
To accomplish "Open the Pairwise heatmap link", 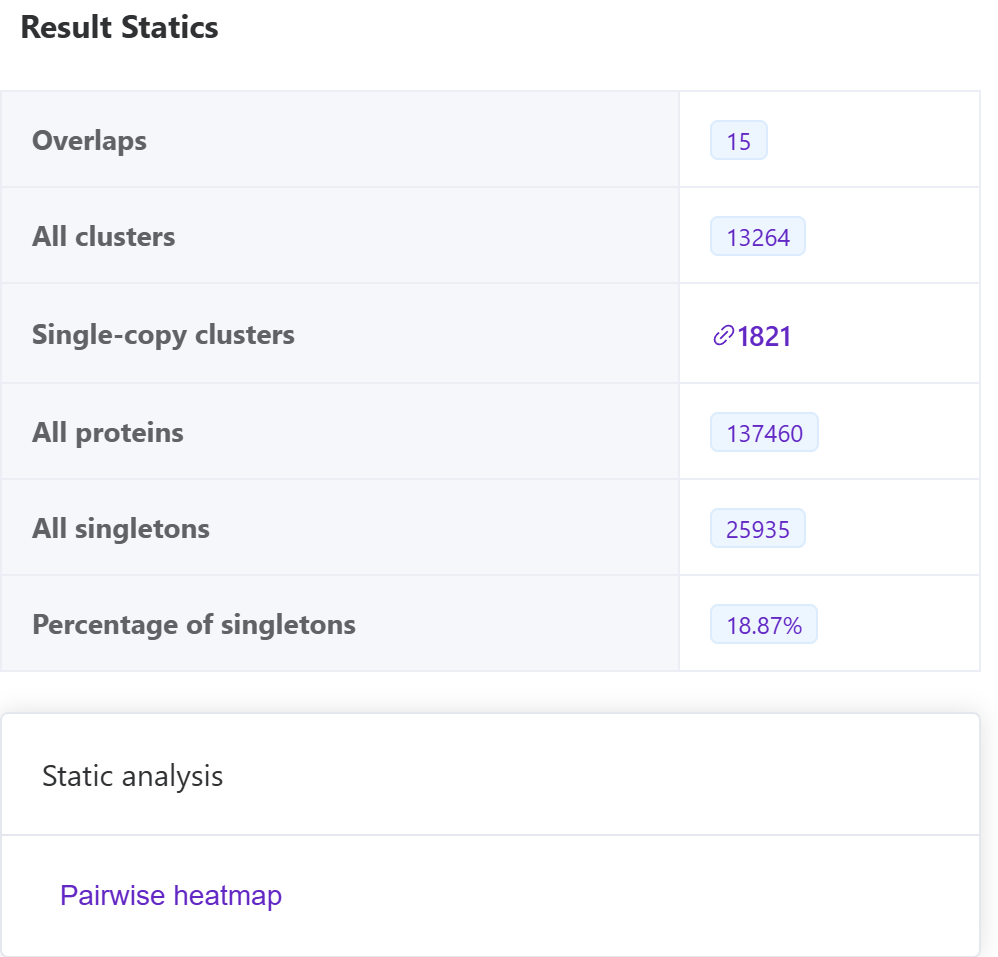I will point(171,895).
